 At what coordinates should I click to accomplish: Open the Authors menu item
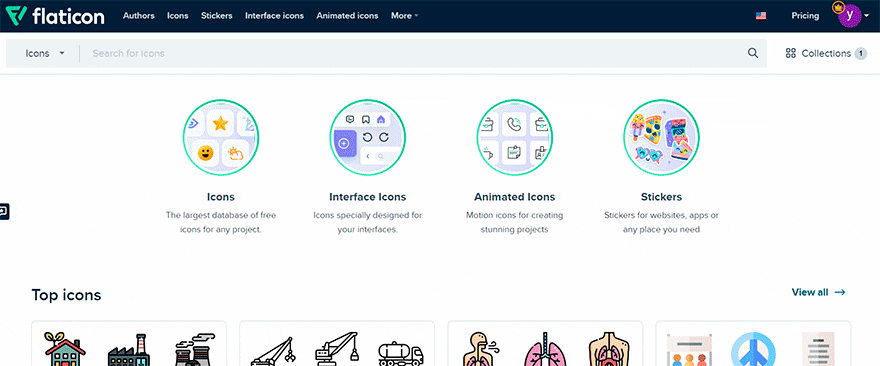pyautogui.click(x=139, y=16)
